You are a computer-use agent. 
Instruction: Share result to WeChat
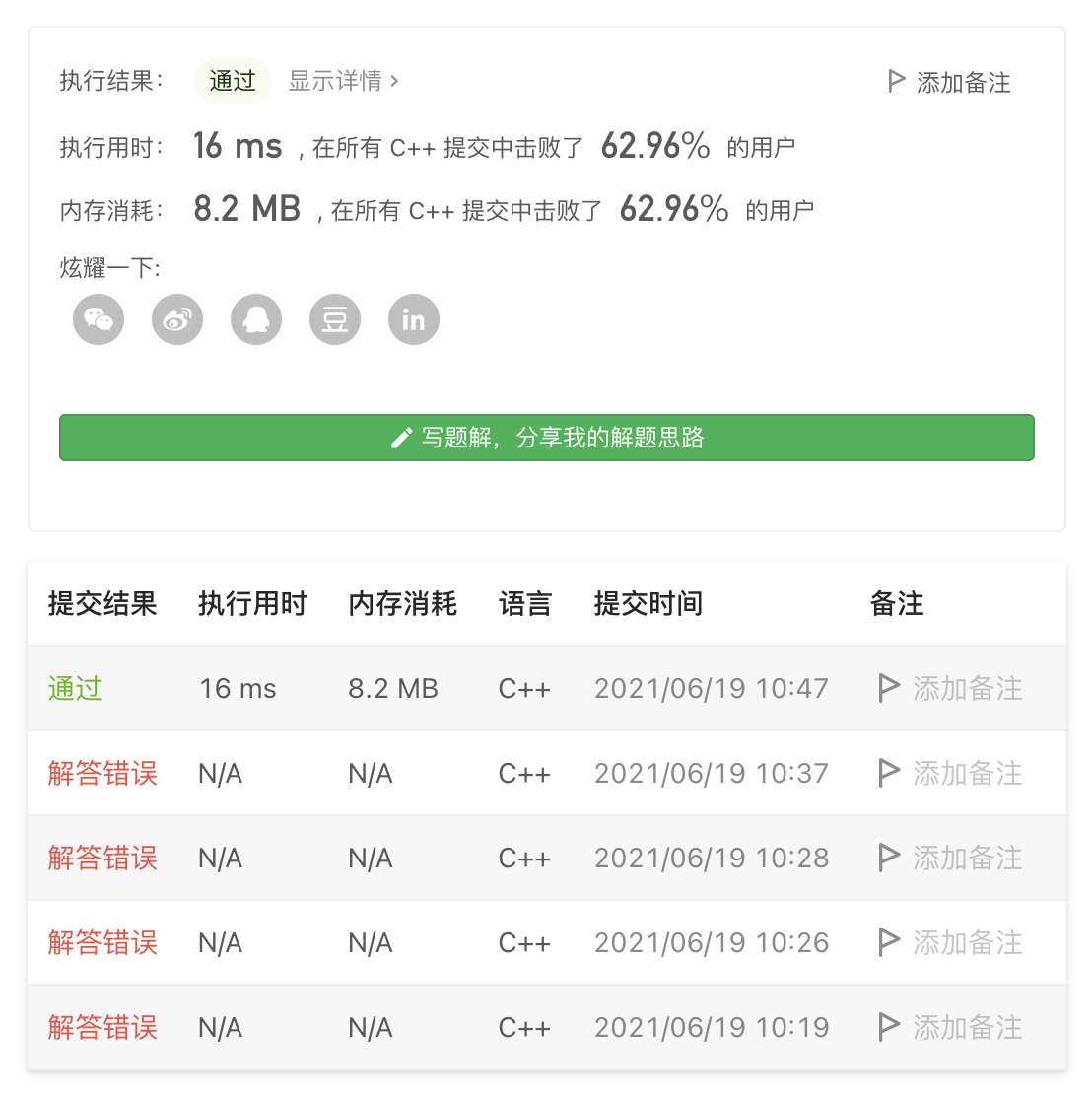point(99,319)
